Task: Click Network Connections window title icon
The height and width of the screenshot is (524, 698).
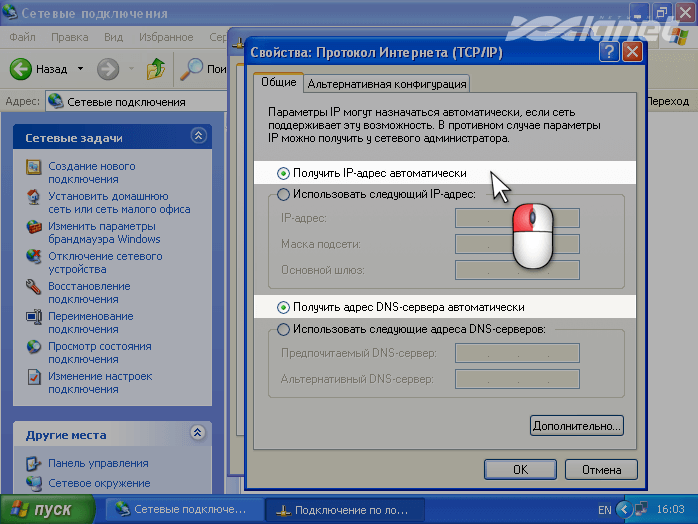Action: tap(10, 12)
